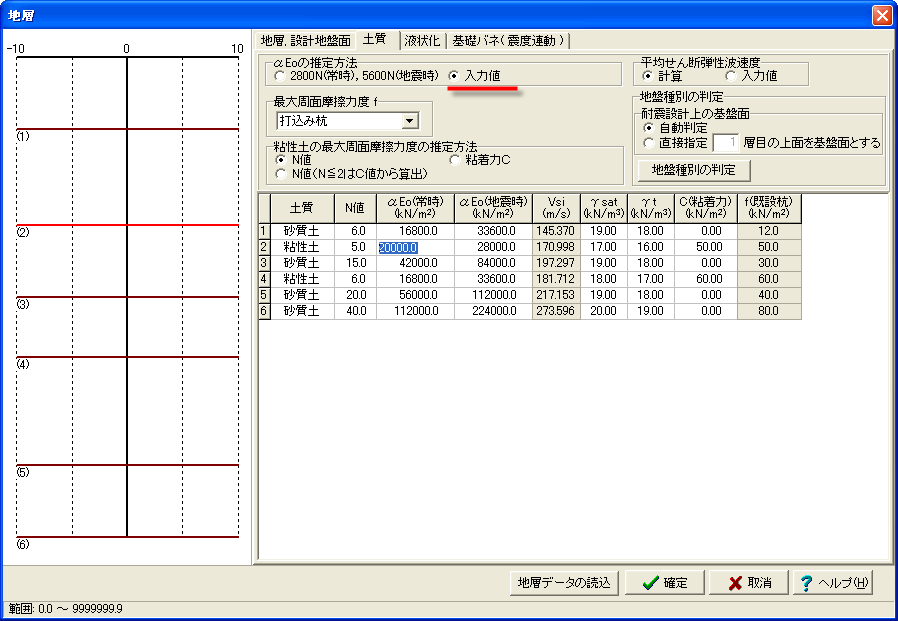Click the 28000.0 cell in row 2
This screenshot has height=621, width=898.
(x=493, y=247)
